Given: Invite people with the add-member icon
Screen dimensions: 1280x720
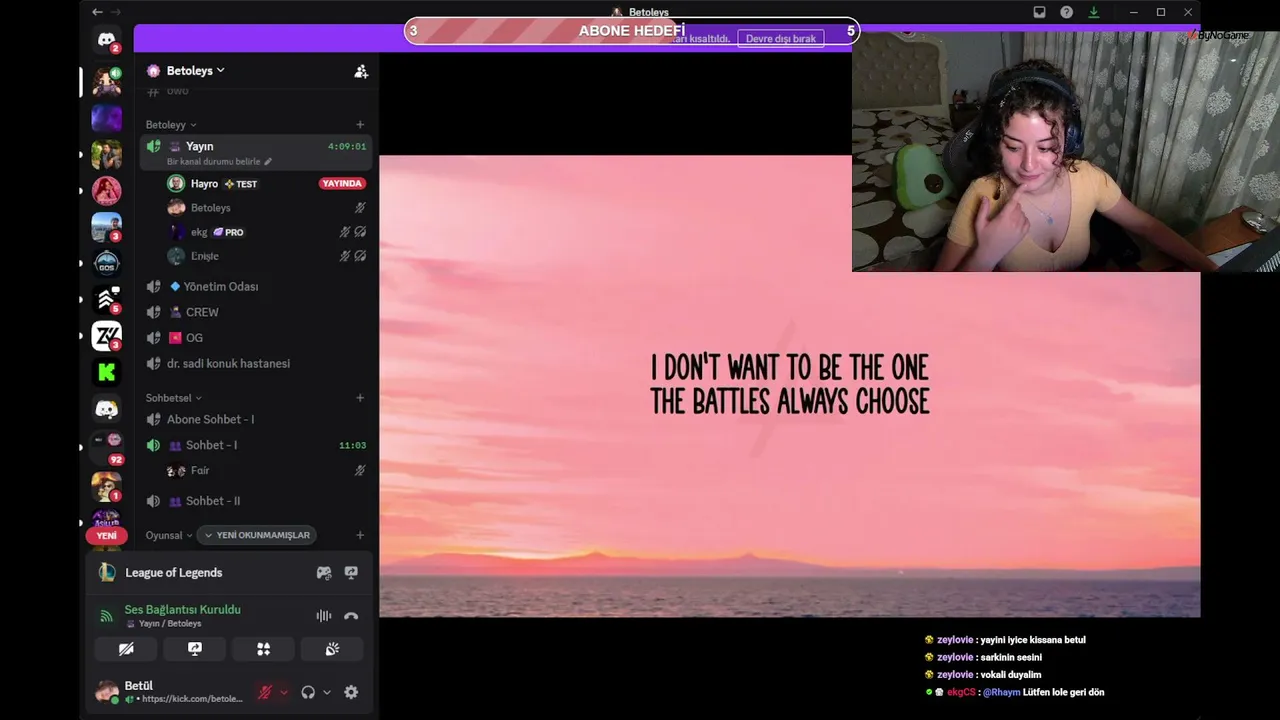Looking at the screenshot, I should pyautogui.click(x=361, y=71).
